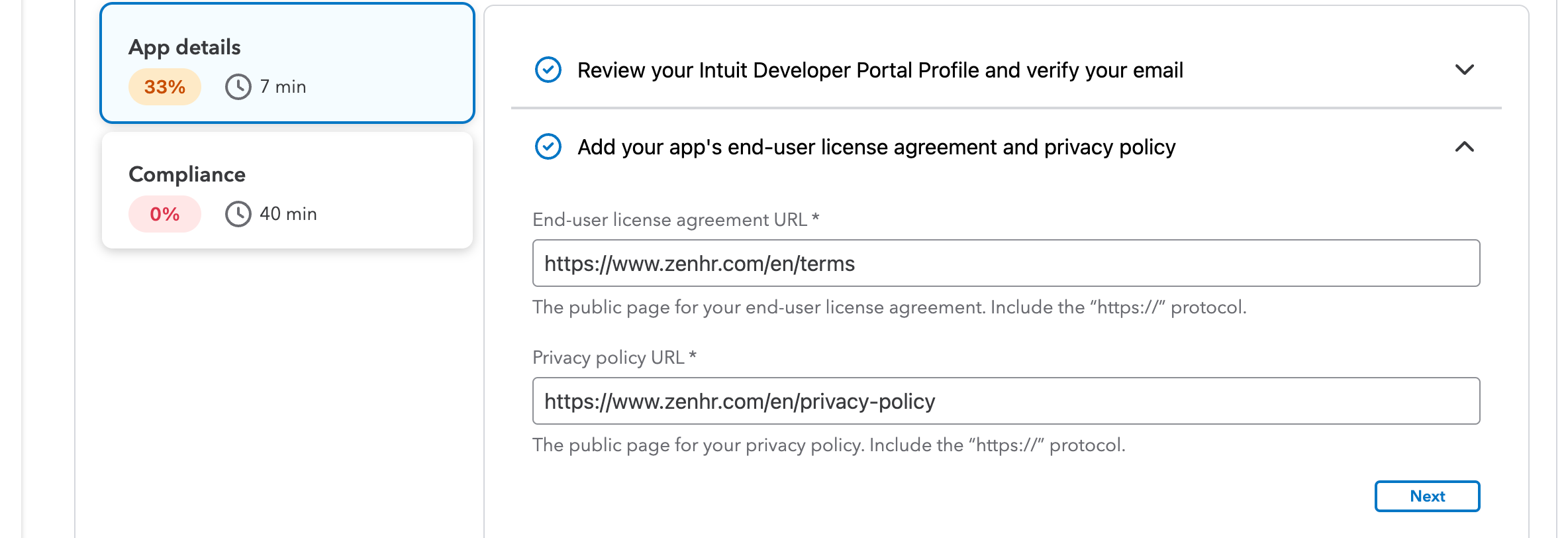This screenshot has height=538, width=1568.
Task: Click the 7 min estimate text
Action: (x=283, y=87)
